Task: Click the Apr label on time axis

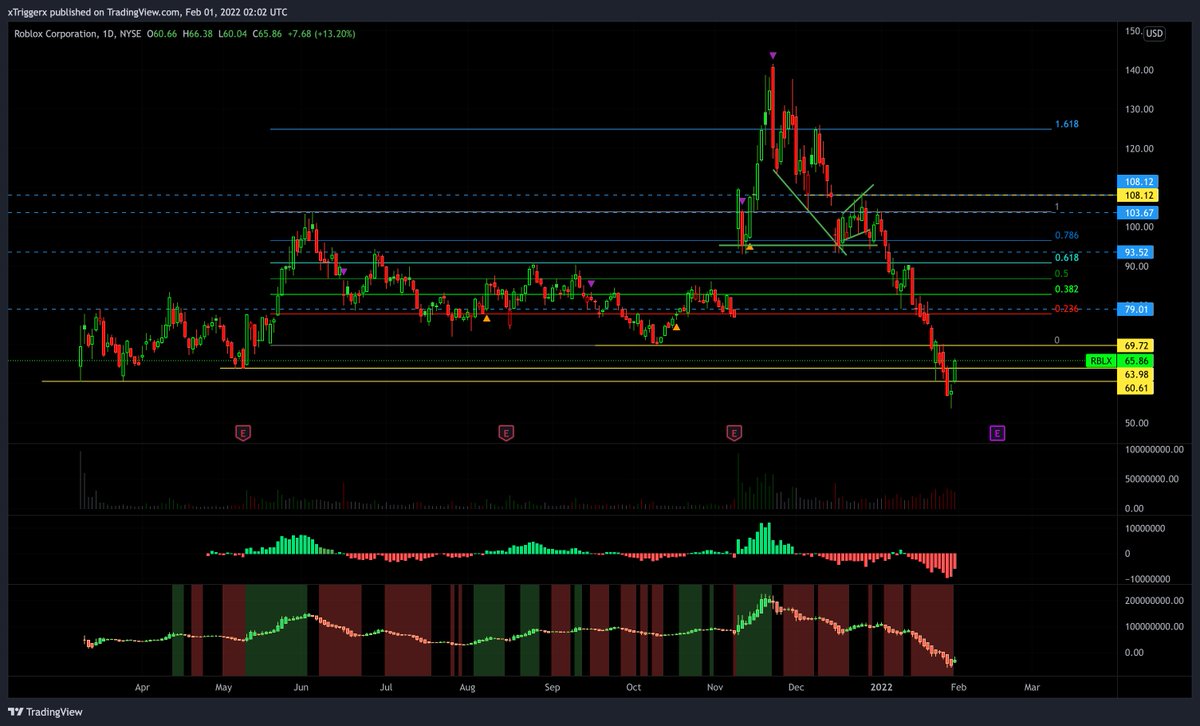Action: point(142,687)
